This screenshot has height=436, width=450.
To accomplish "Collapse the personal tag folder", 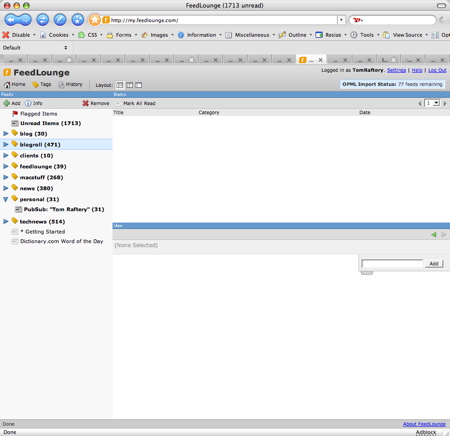I will (x=6, y=199).
